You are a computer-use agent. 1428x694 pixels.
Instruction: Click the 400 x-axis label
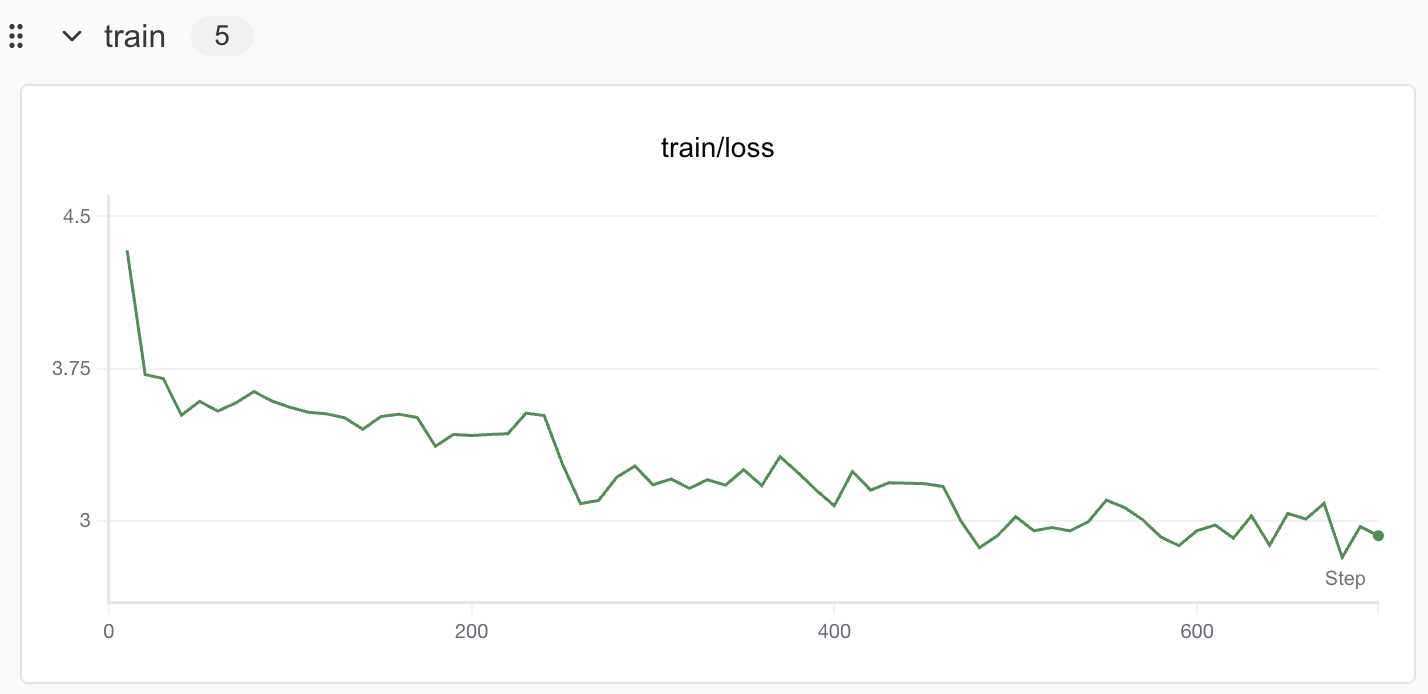click(x=834, y=632)
